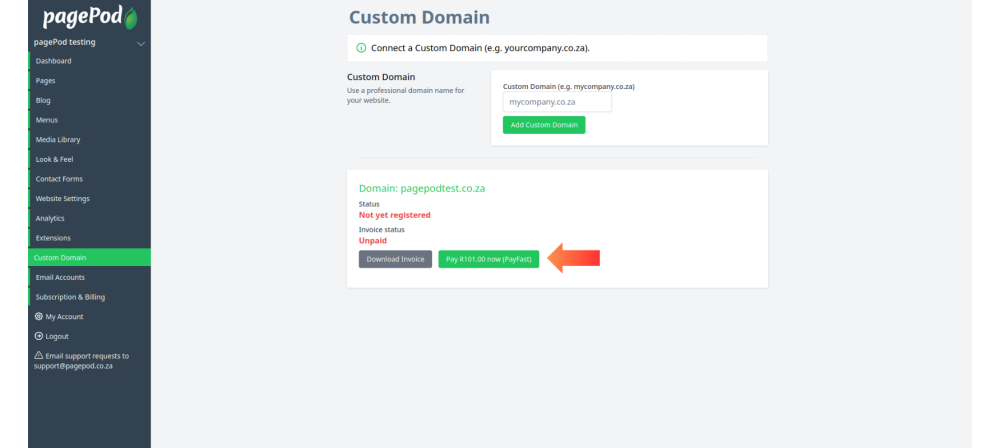This screenshot has height=448, width=1000.
Task: Focus the custom domain text field
Action: (557, 102)
